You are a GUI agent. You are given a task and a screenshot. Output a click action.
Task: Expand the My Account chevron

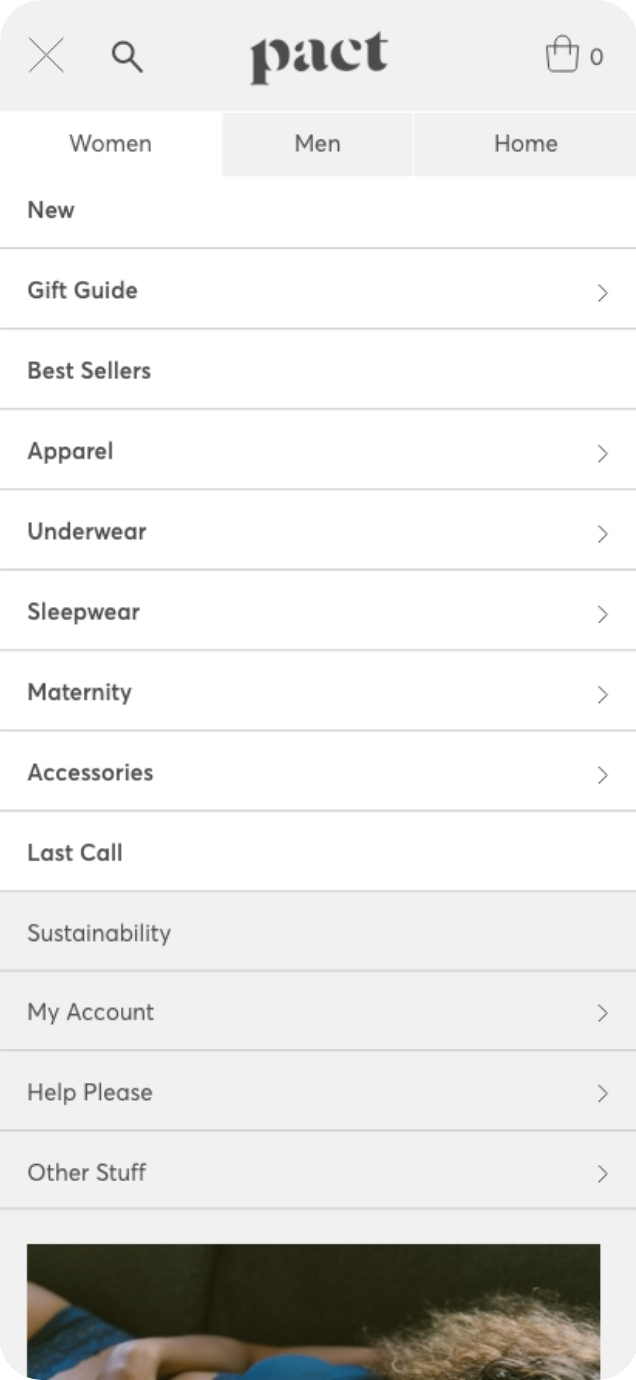[602, 1013]
